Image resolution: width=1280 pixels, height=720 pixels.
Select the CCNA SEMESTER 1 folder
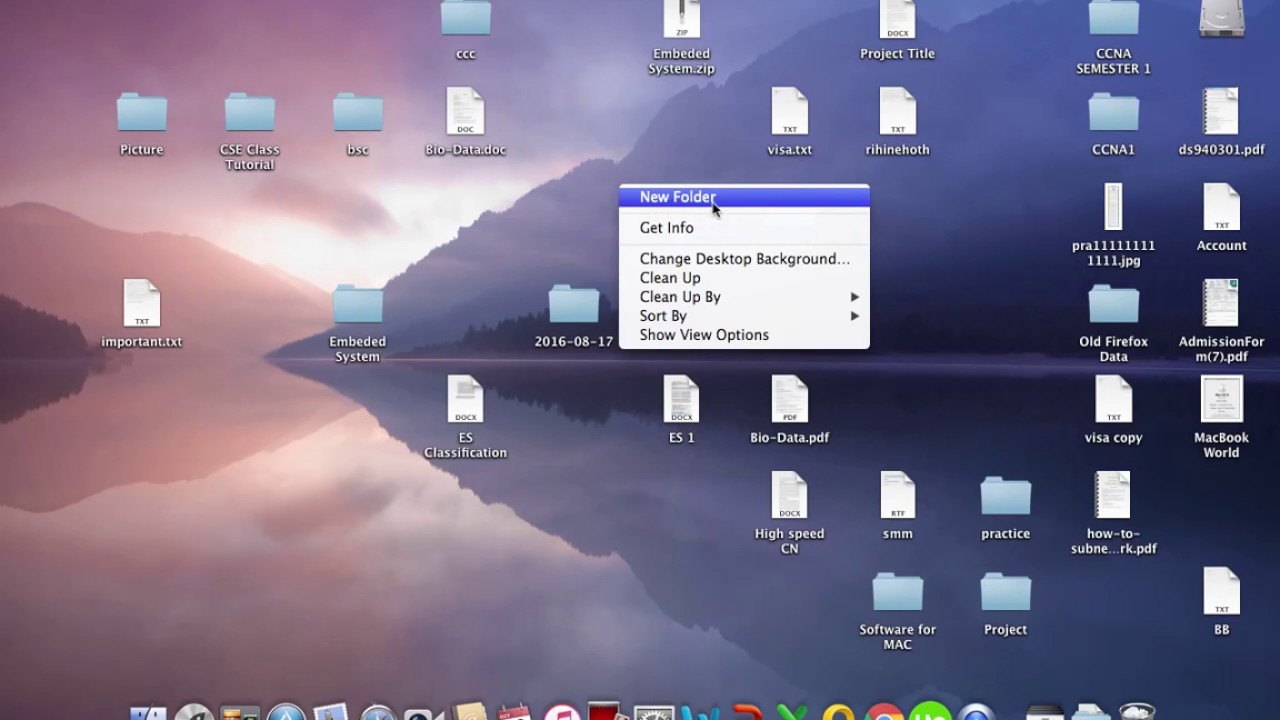point(1114,18)
